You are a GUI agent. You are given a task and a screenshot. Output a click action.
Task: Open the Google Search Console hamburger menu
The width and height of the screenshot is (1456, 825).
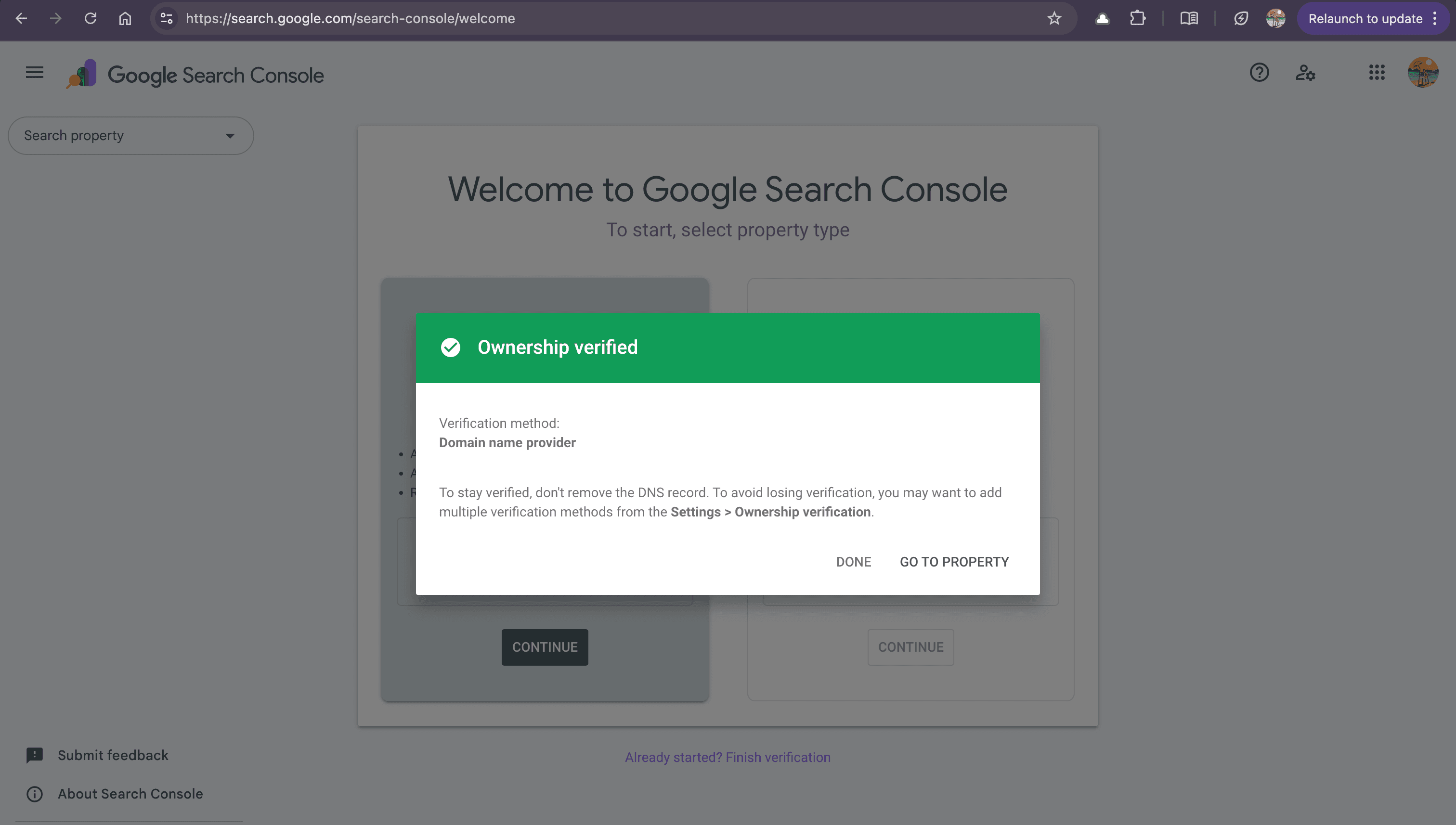[34, 73]
